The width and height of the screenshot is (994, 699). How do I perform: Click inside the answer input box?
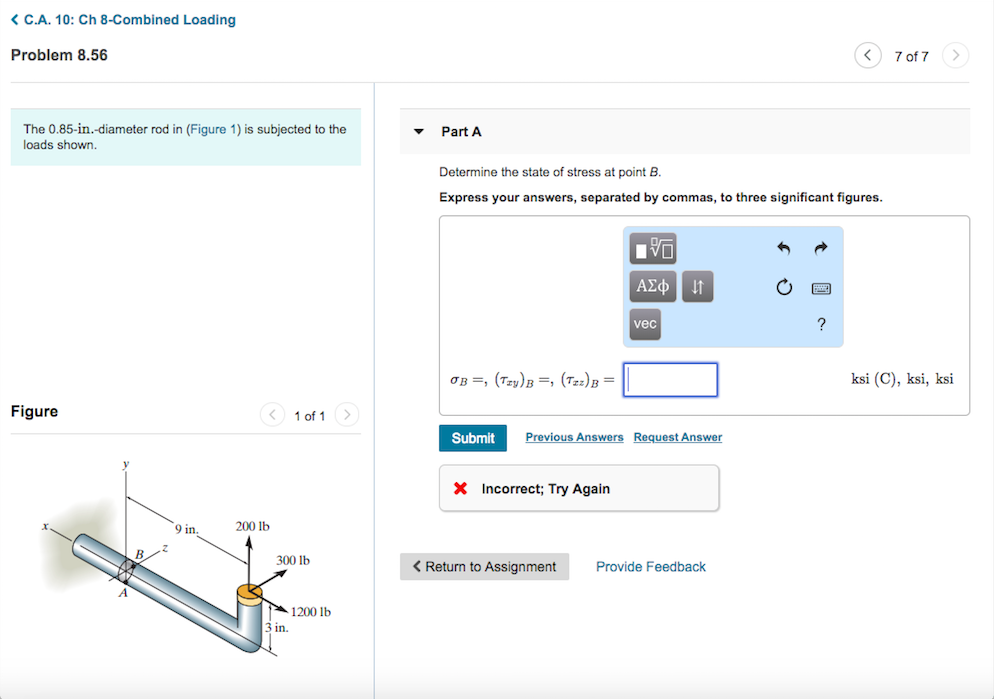click(670, 379)
